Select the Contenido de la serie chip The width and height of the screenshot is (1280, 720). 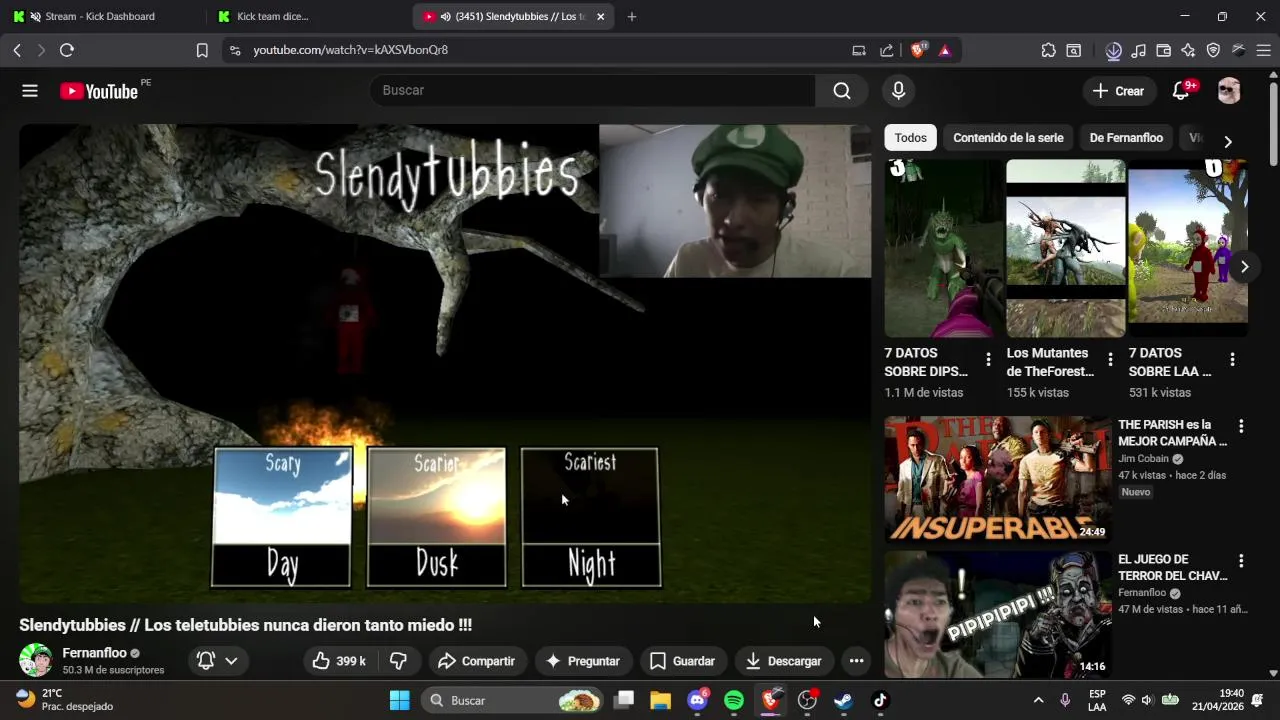(x=1008, y=138)
